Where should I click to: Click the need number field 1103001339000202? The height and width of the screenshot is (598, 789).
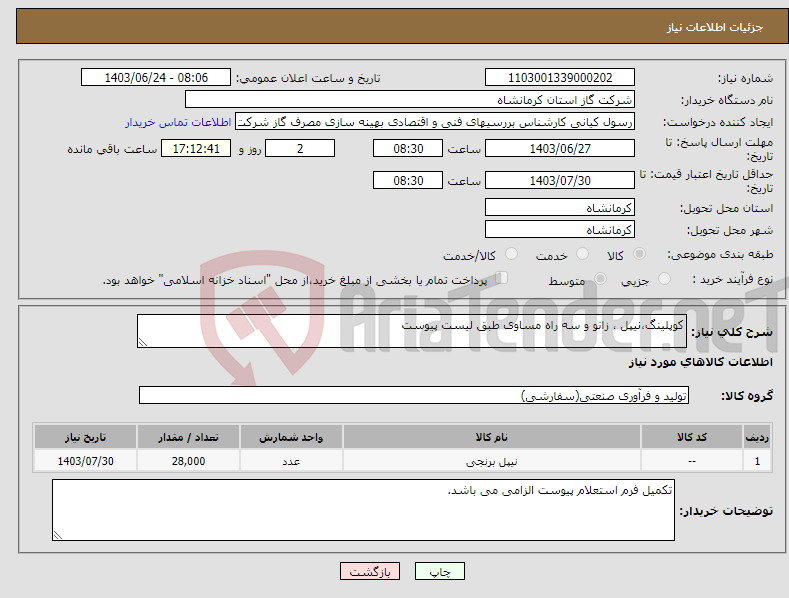coord(560,78)
